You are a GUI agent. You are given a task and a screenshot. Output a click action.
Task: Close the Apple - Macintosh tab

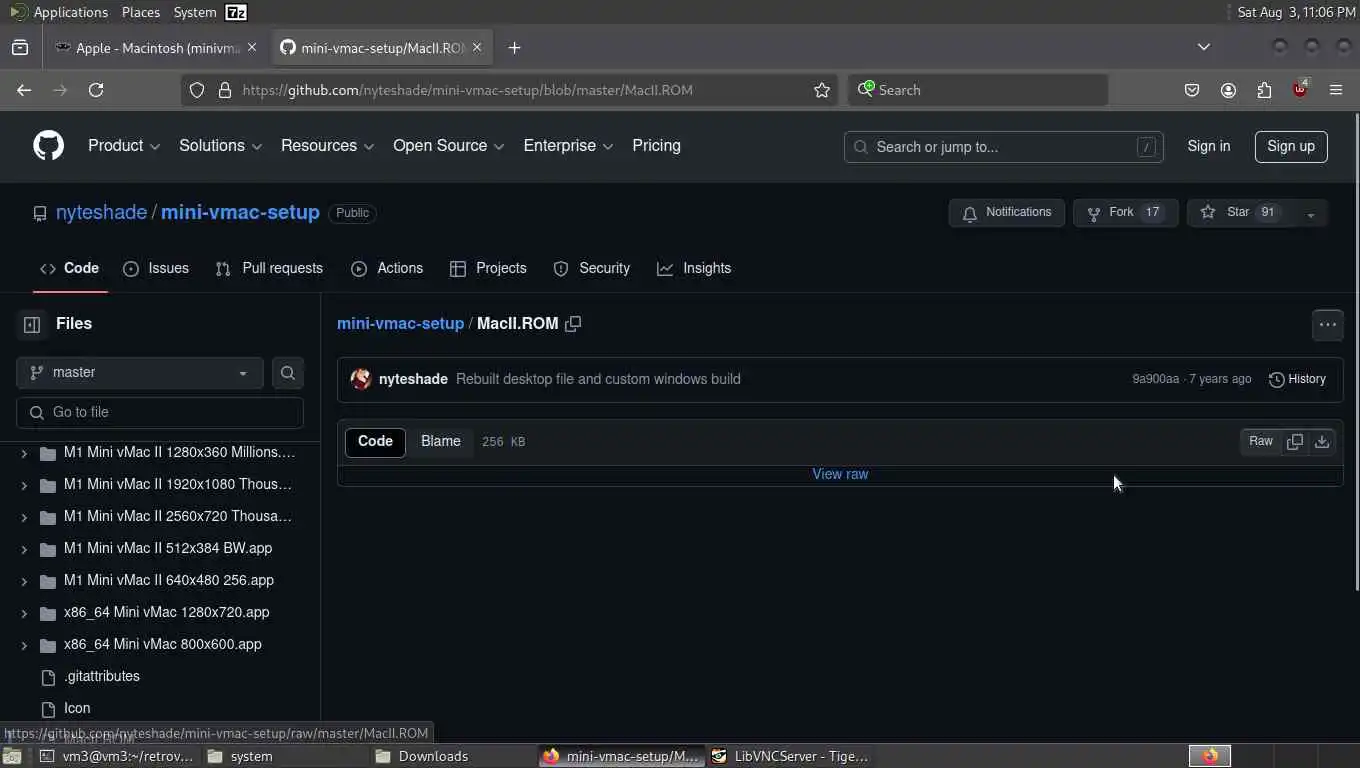pos(252,47)
